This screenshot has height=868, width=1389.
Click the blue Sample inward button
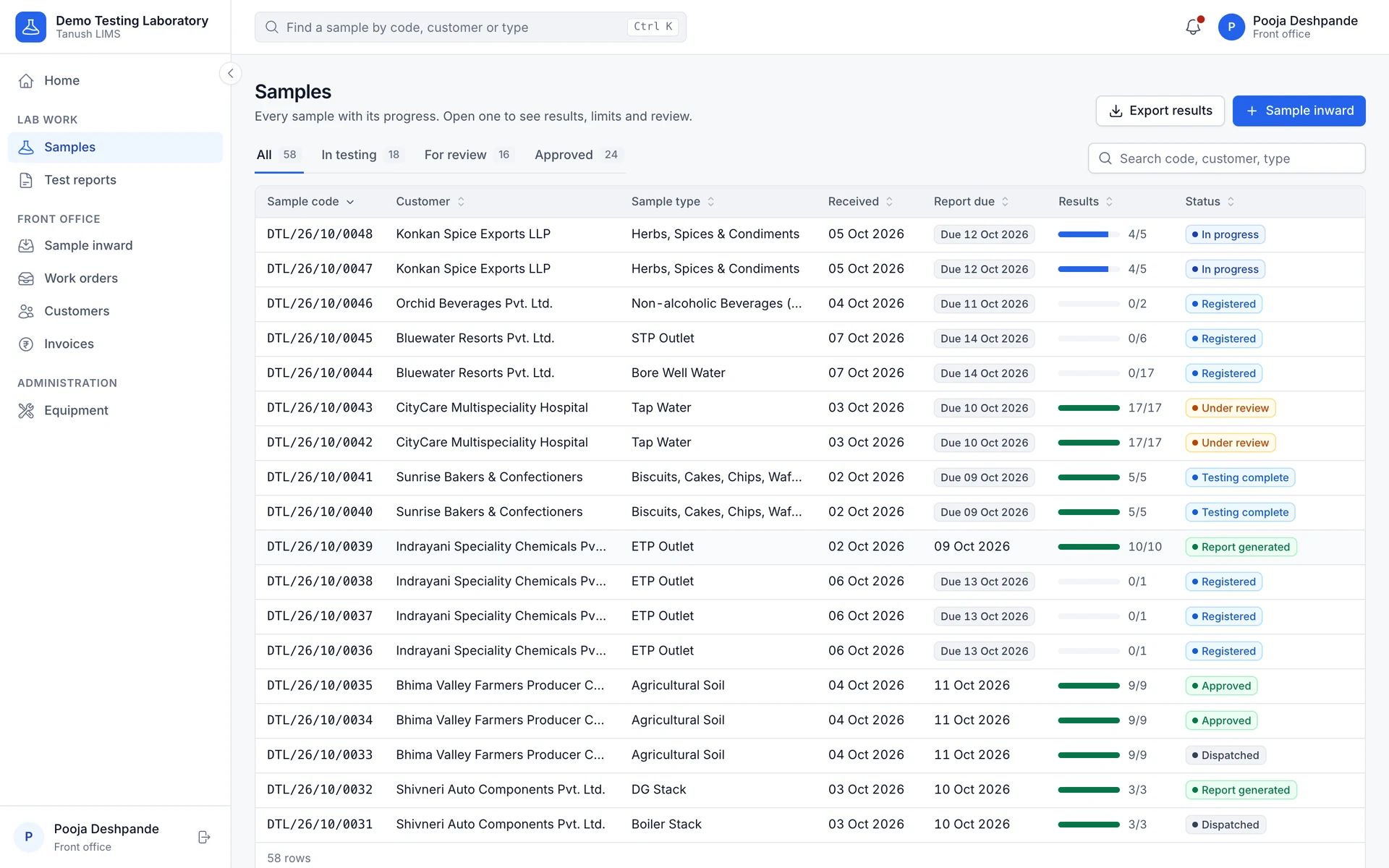[x=1299, y=111]
